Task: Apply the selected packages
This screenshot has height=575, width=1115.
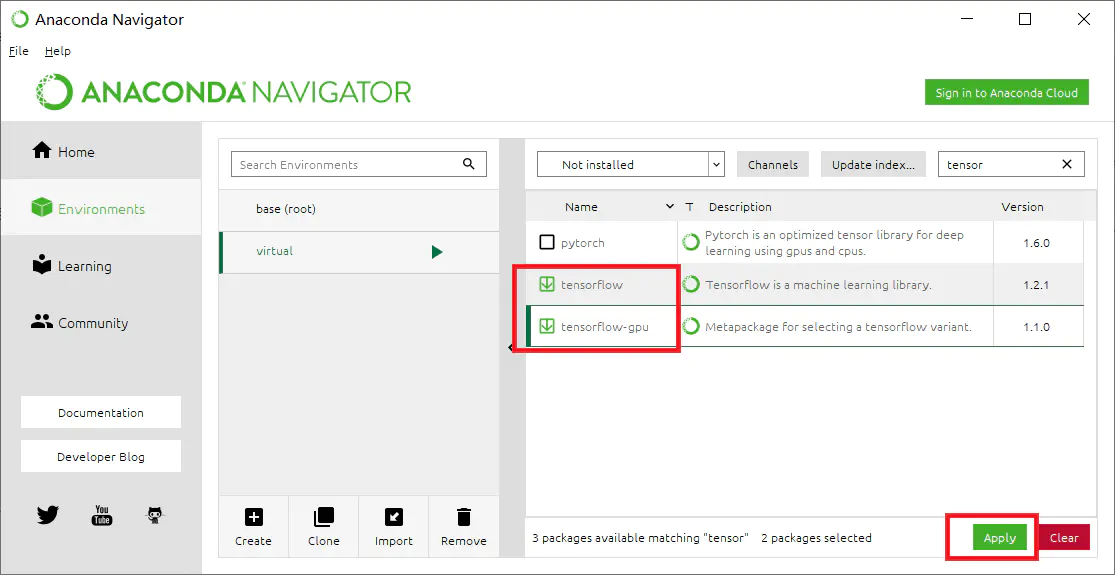Action: click(1000, 538)
